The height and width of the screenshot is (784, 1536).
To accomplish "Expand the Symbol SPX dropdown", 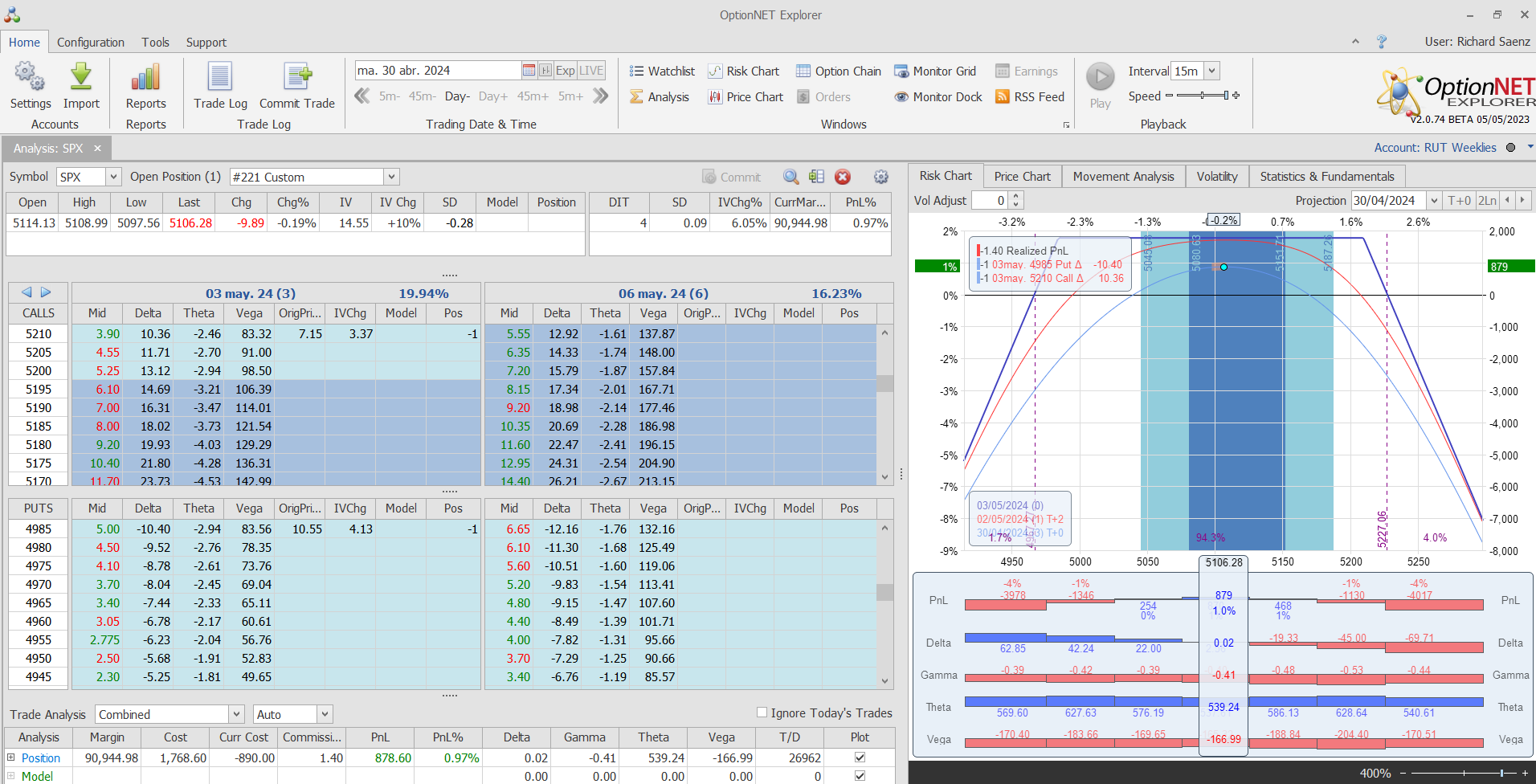I will [x=113, y=177].
